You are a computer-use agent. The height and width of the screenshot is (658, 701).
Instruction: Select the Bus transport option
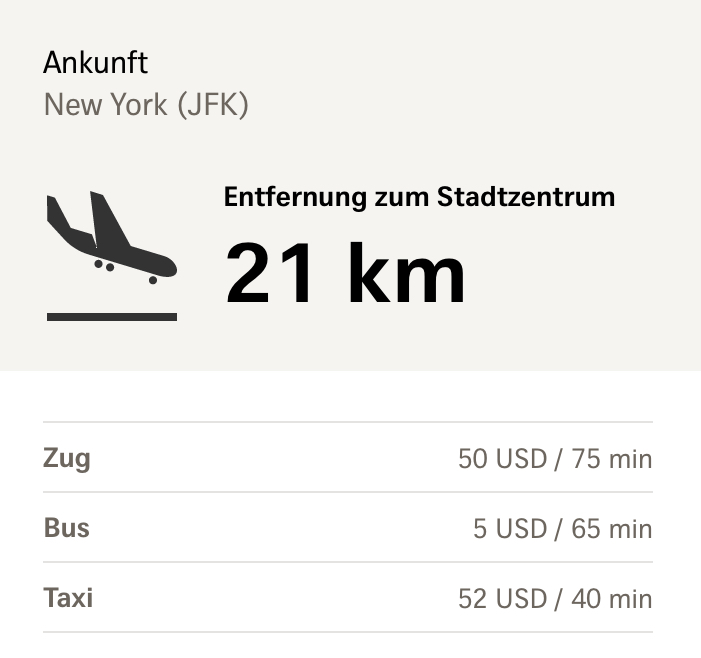point(67,528)
